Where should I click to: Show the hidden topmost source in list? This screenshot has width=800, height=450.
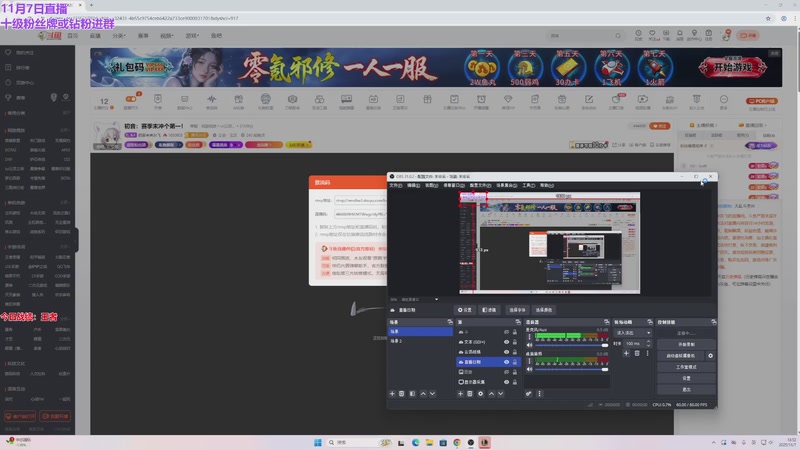coord(506,332)
